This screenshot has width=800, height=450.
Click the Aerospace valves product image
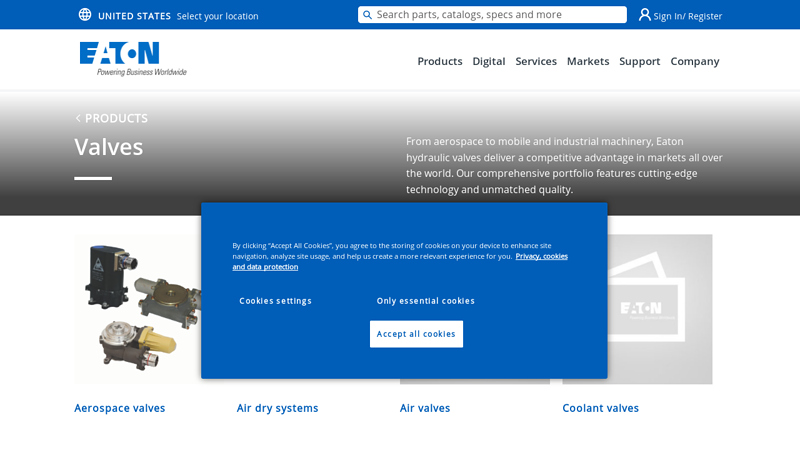point(138,309)
